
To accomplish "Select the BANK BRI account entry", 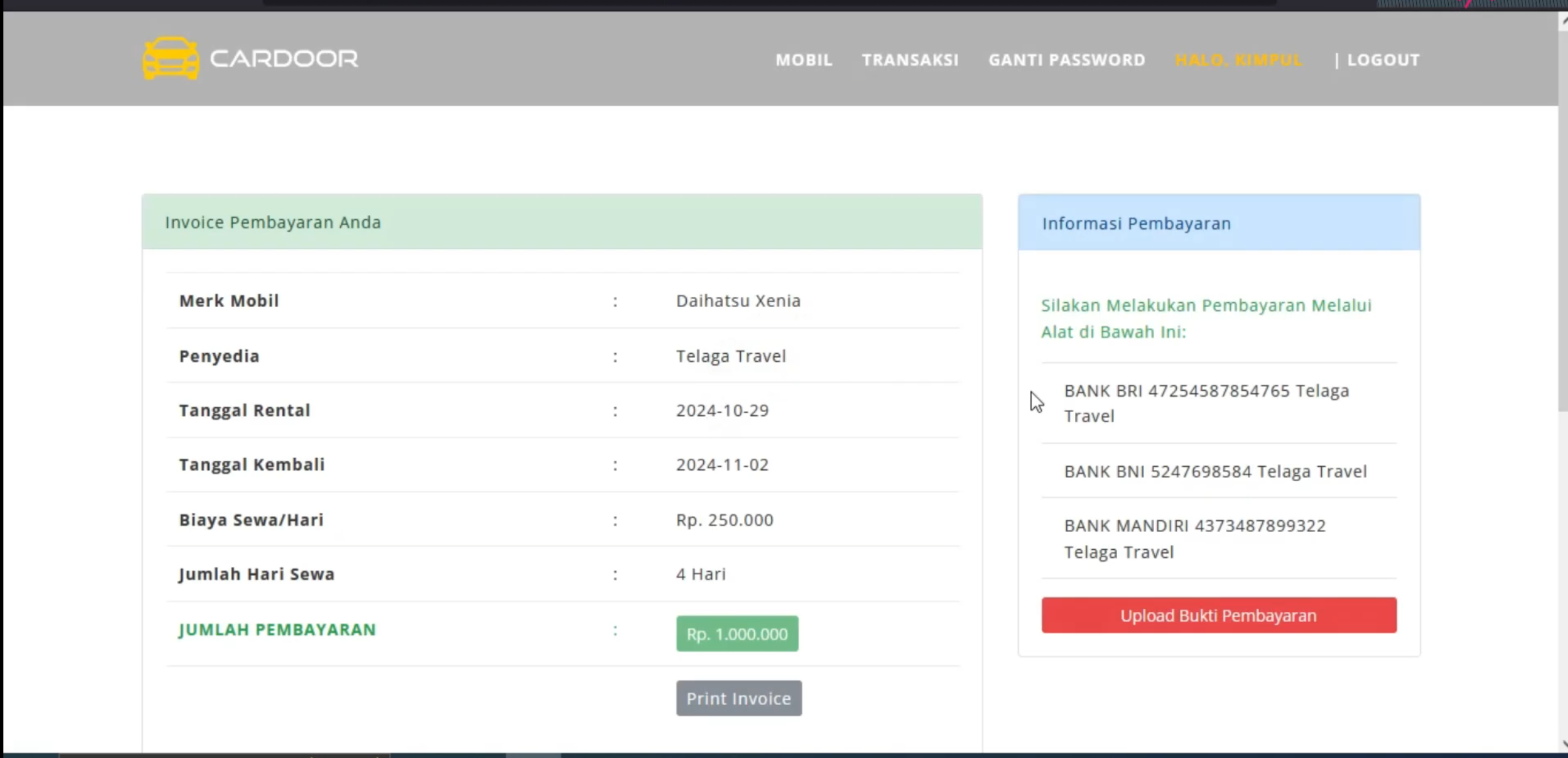I will pyautogui.click(x=1219, y=403).
